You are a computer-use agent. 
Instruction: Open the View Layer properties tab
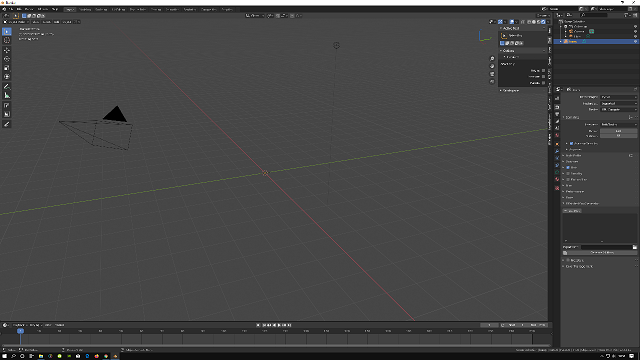[557, 121]
